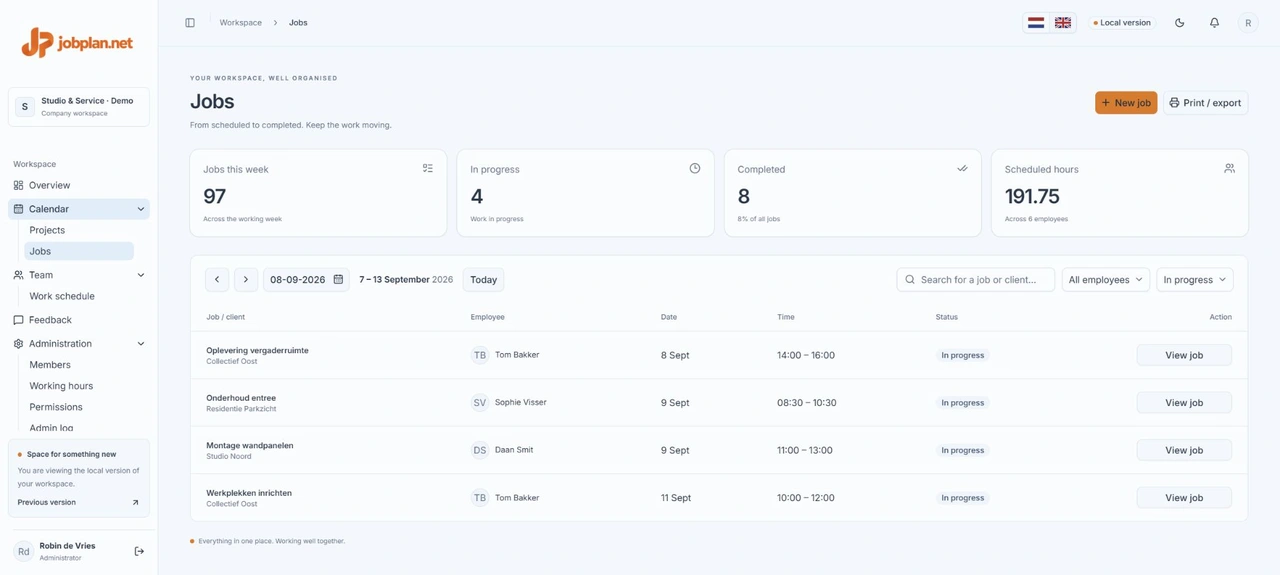Viewport: 1280px width, 575px height.
Task: Collapse the Team section chevron
Action: (x=141, y=275)
